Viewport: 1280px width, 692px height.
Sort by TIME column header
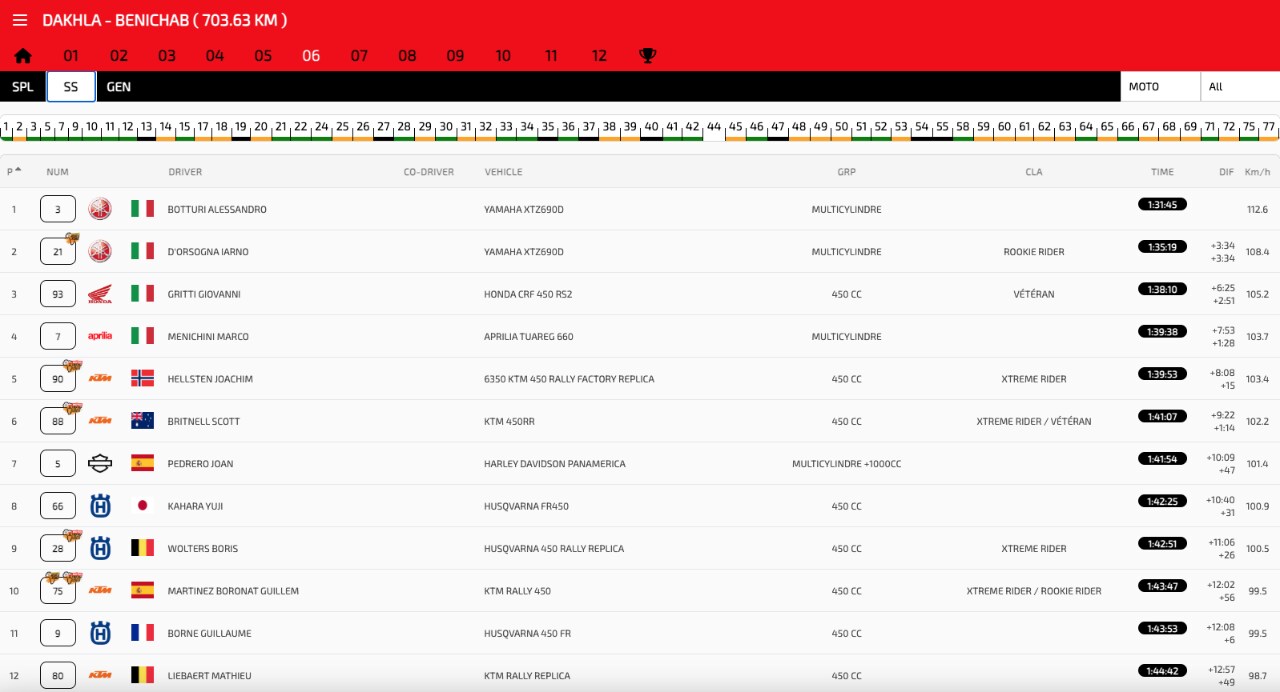point(1162,172)
